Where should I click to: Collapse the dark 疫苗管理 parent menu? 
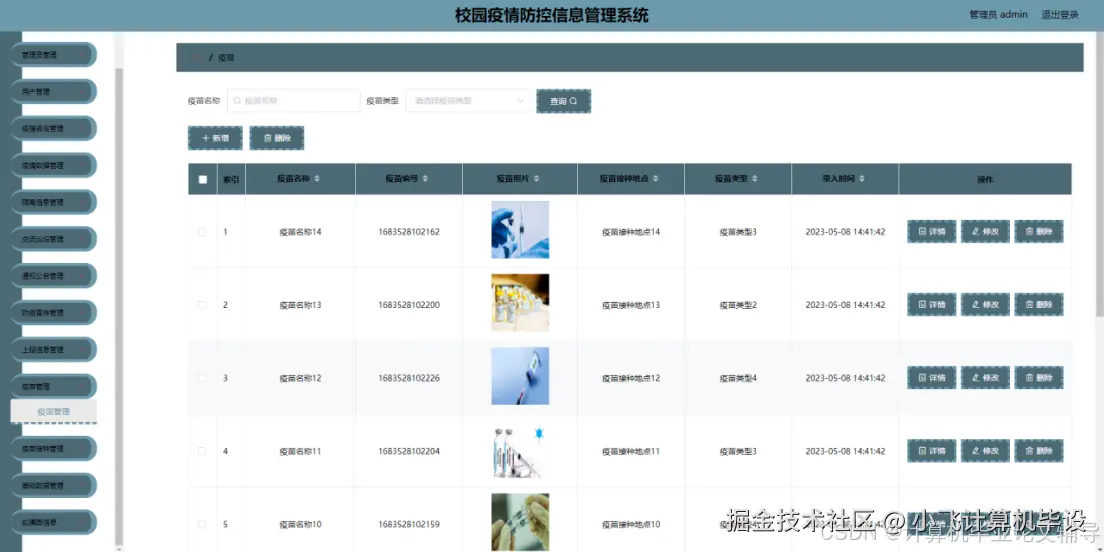(53, 387)
